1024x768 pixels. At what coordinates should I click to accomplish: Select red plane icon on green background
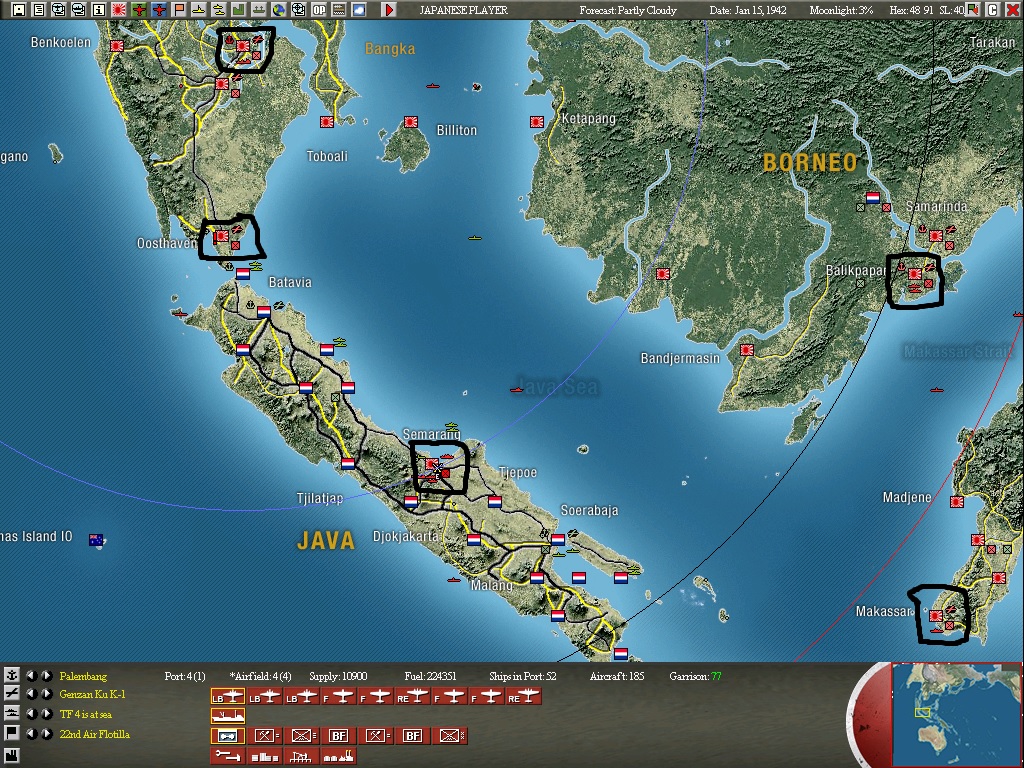click(x=138, y=10)
